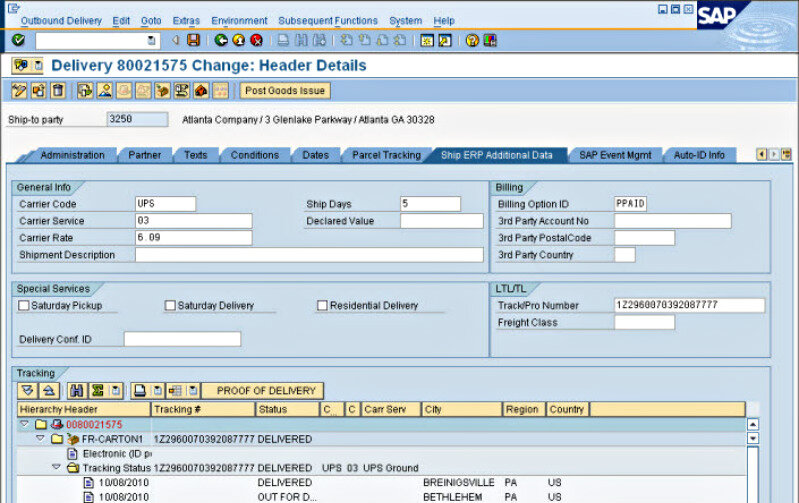
Task: Click the green Sum icon in Tracking toolbar
Action: [96, 391]
